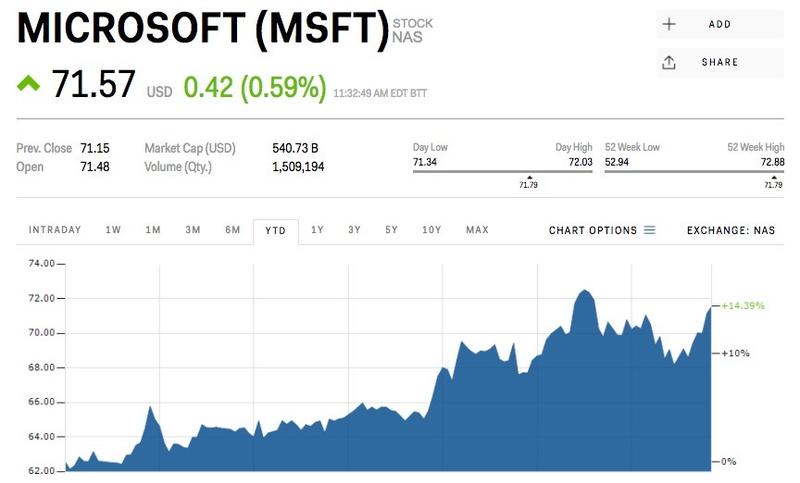The width and height of the screenshot is (800, 483).
Task: Click the share upload icon
Action: pos(669,62)
